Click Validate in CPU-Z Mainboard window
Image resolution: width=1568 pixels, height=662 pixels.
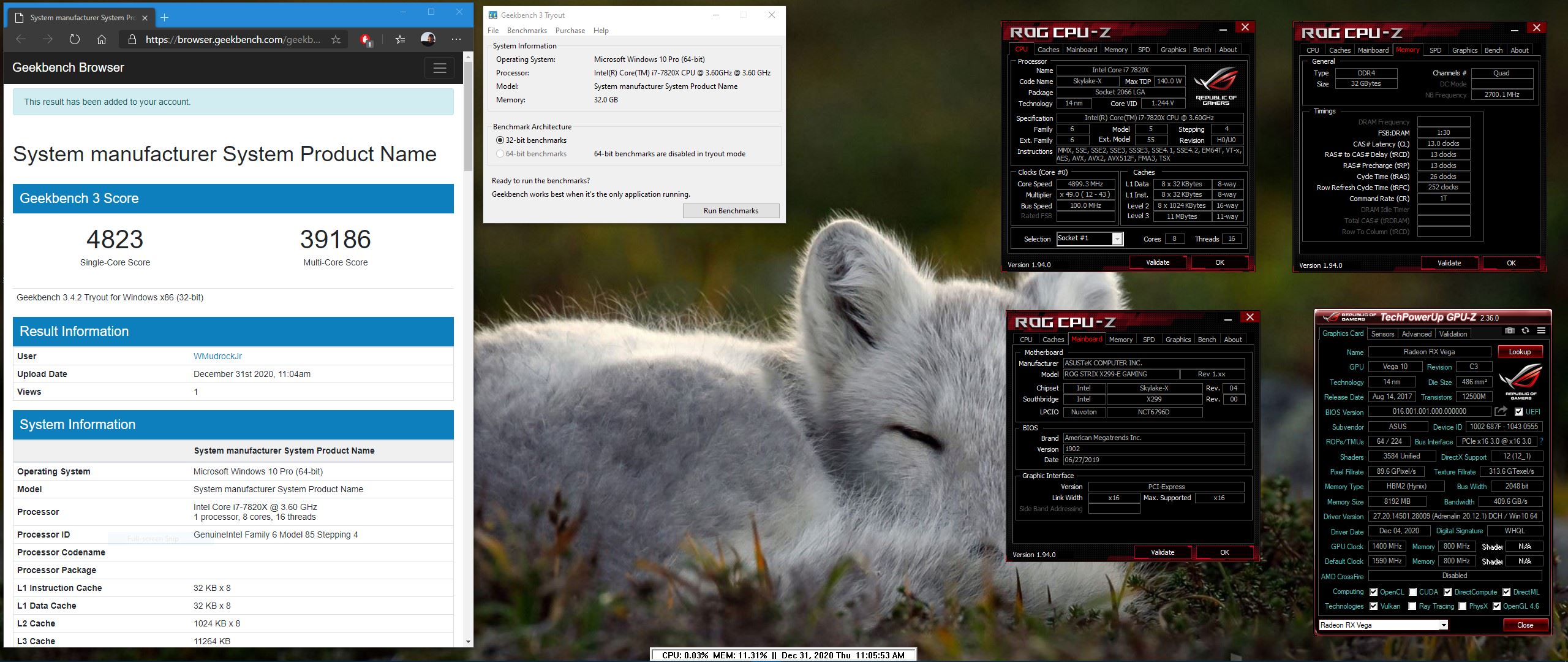click(x=1163, y=552)
